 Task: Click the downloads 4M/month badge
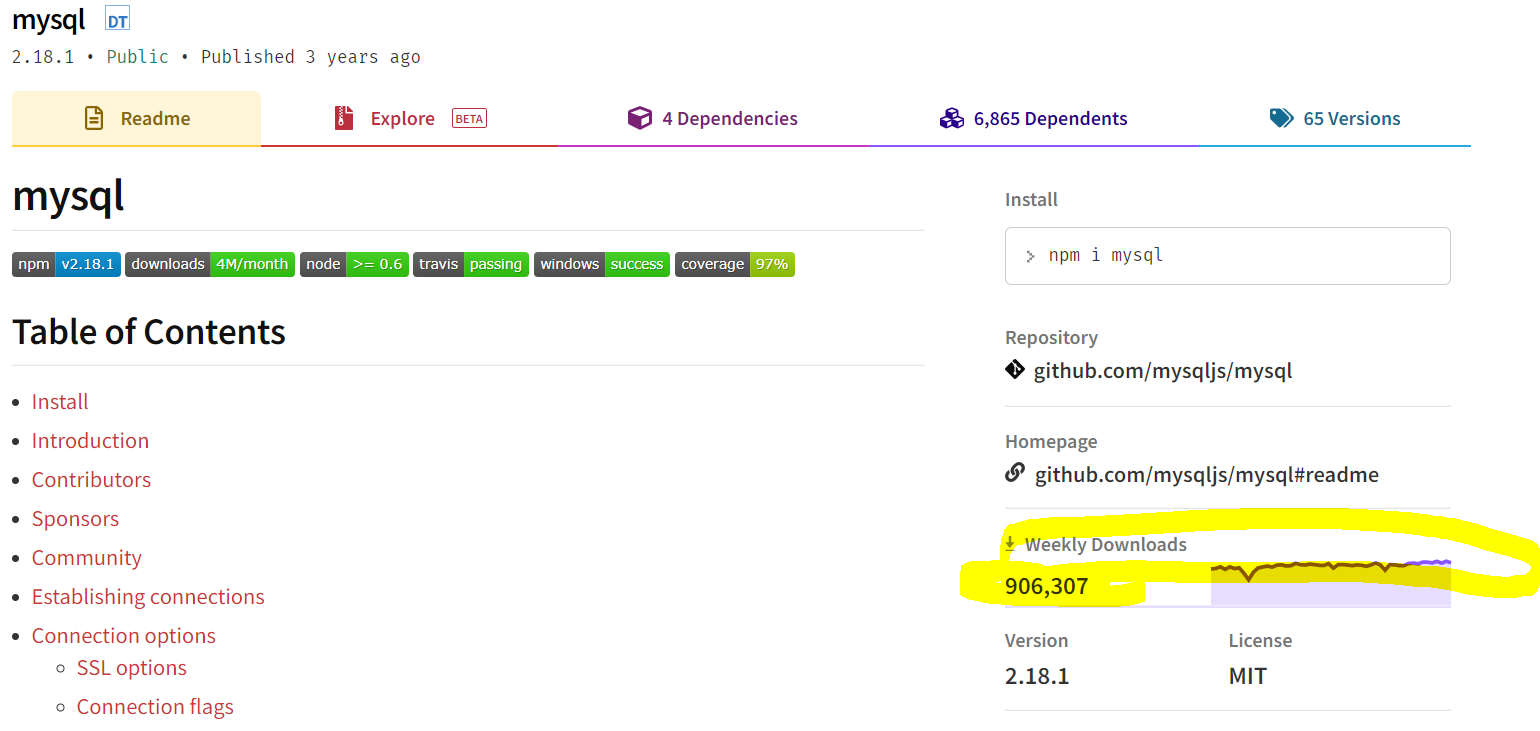click(210, 264)
